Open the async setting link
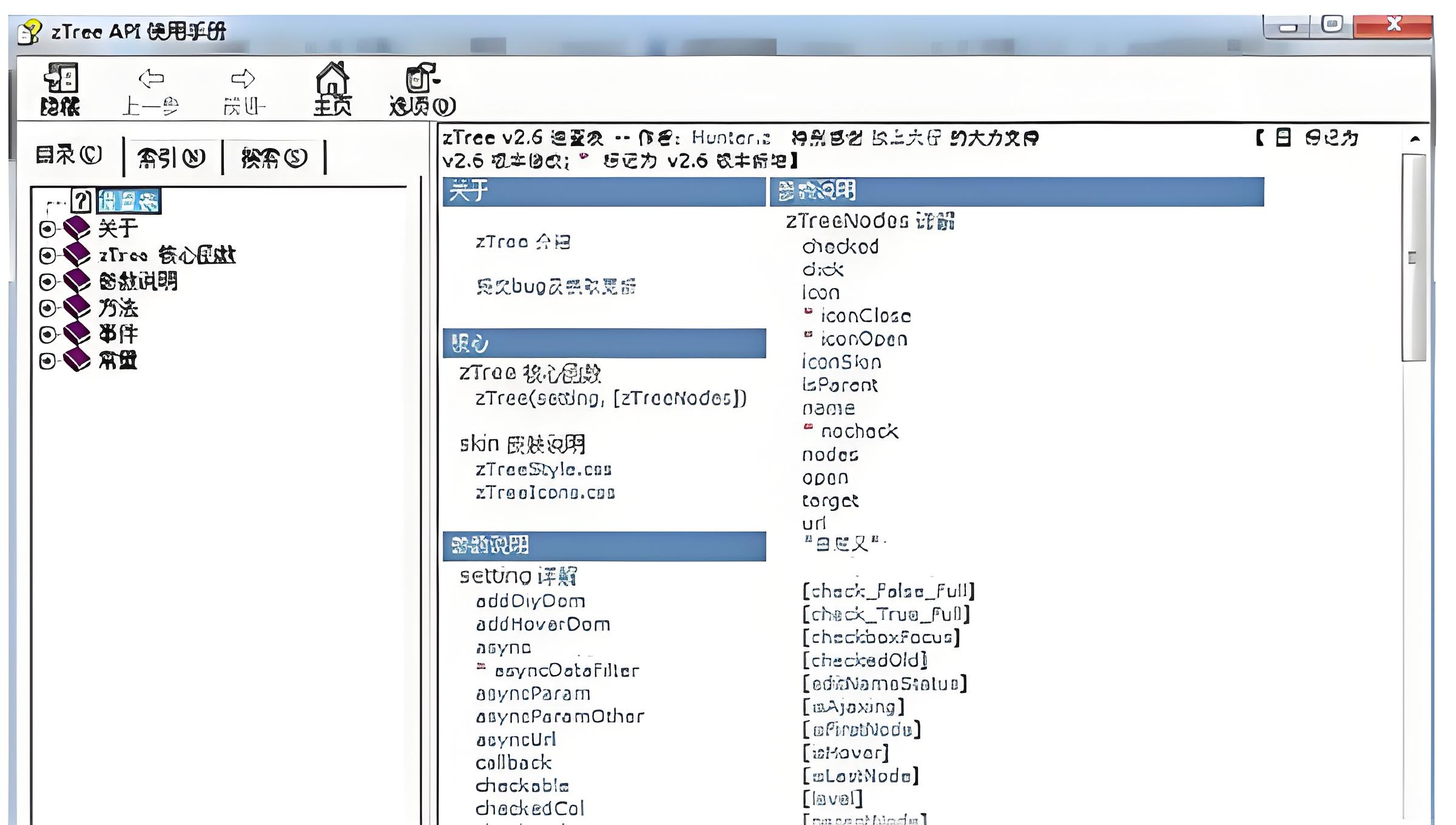 click(504, 648)
